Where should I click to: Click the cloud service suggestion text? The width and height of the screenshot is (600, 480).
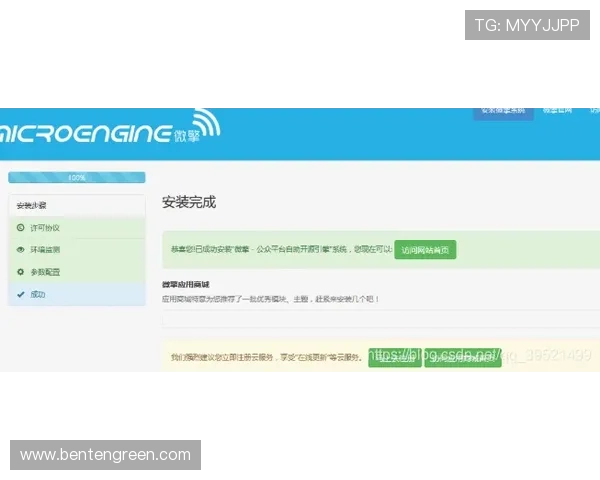266,358
